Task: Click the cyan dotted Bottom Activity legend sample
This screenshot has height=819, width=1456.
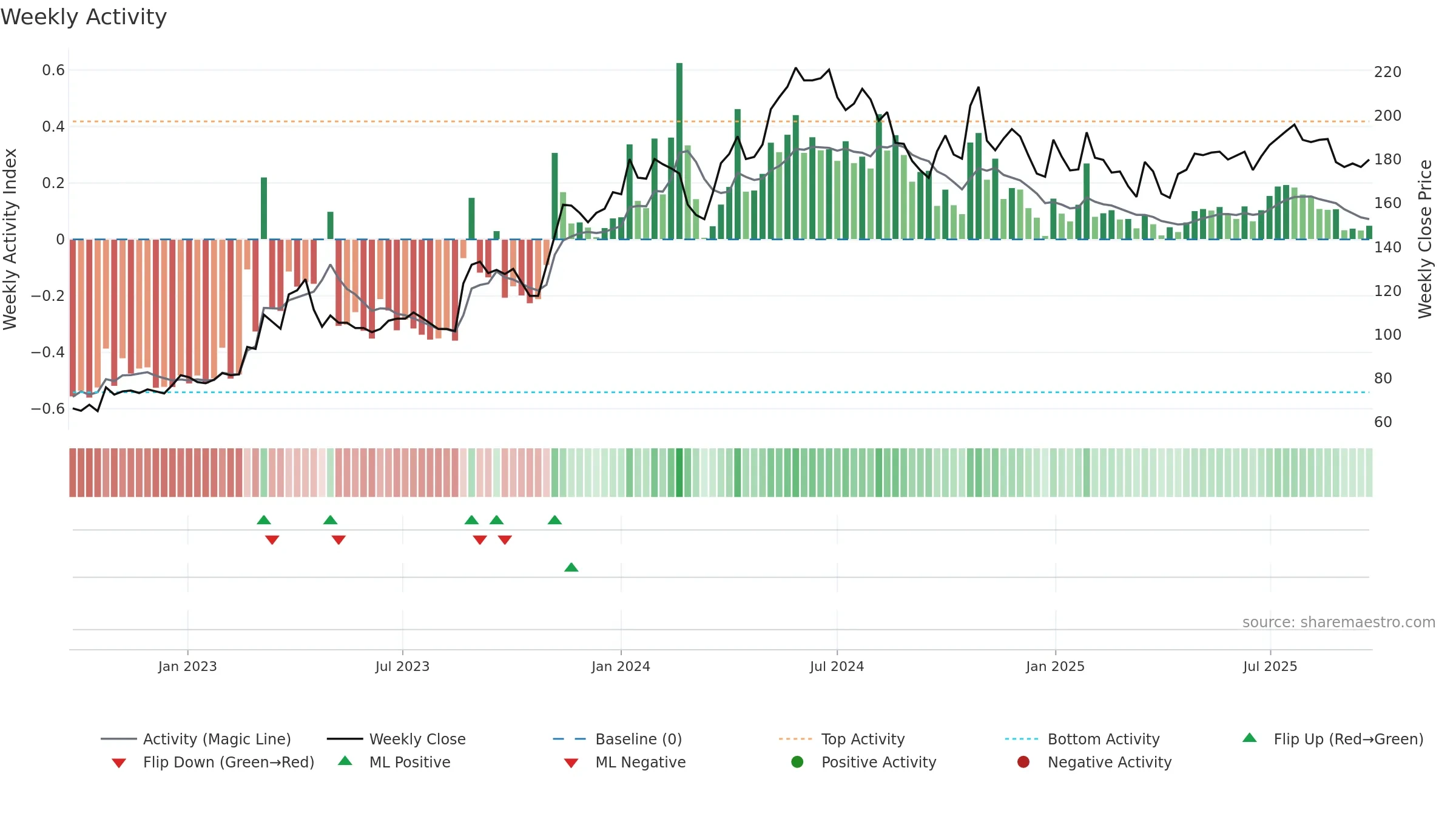Action: point(1022,739)
